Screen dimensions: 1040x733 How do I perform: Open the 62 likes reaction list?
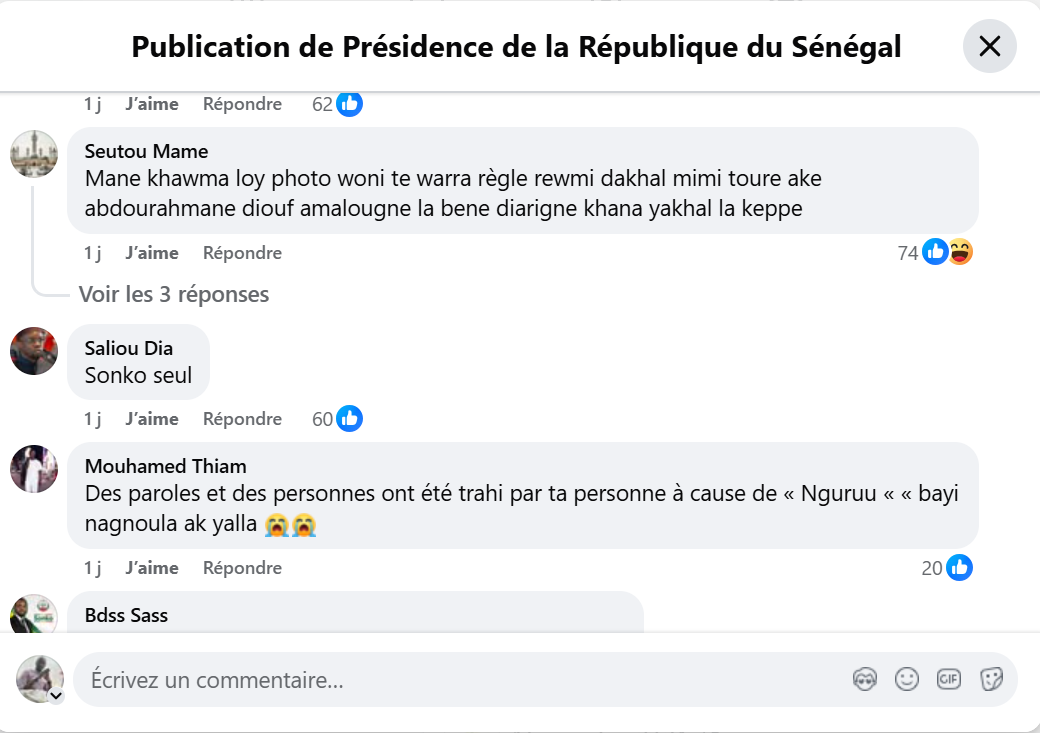coord(337,104)
